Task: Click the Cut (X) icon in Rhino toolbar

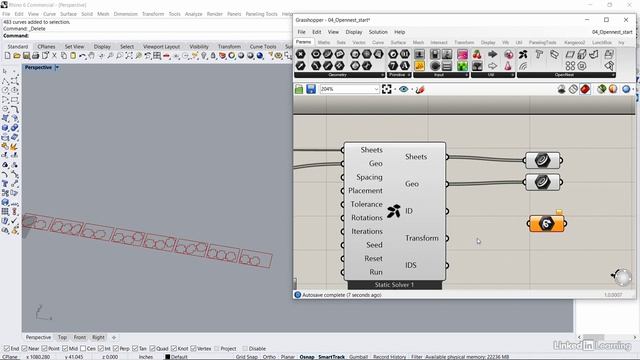Action: 54,56
